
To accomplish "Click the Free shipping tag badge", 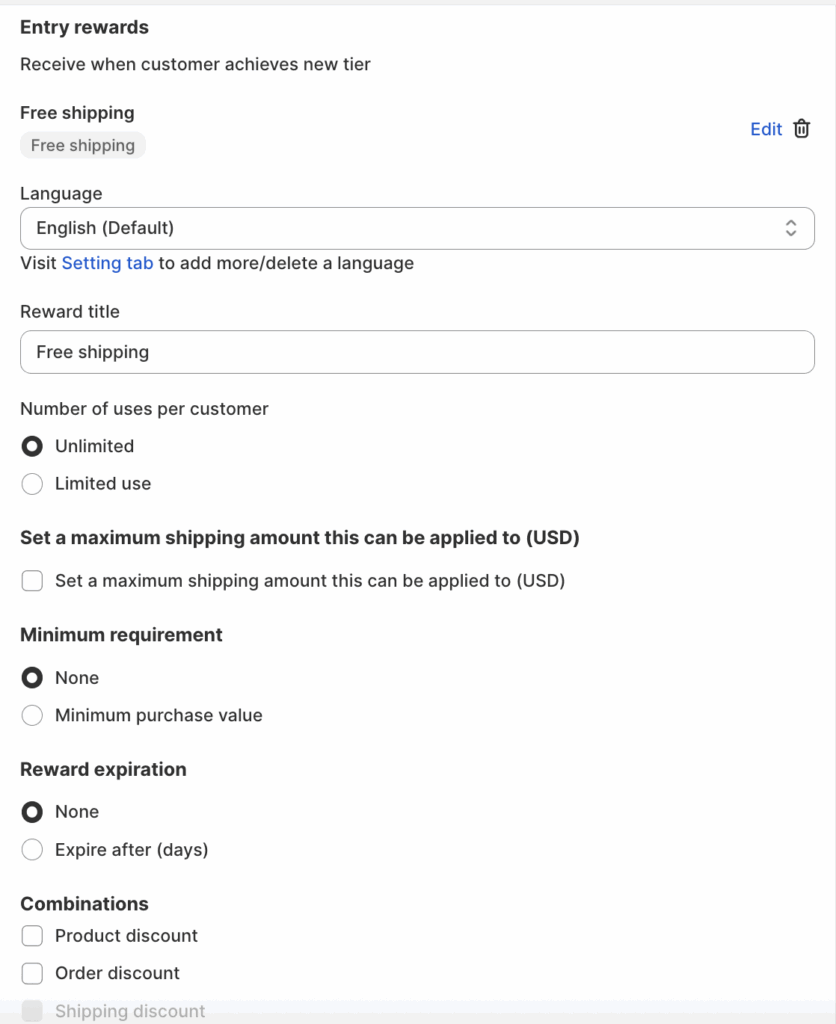I will [83, 145].
